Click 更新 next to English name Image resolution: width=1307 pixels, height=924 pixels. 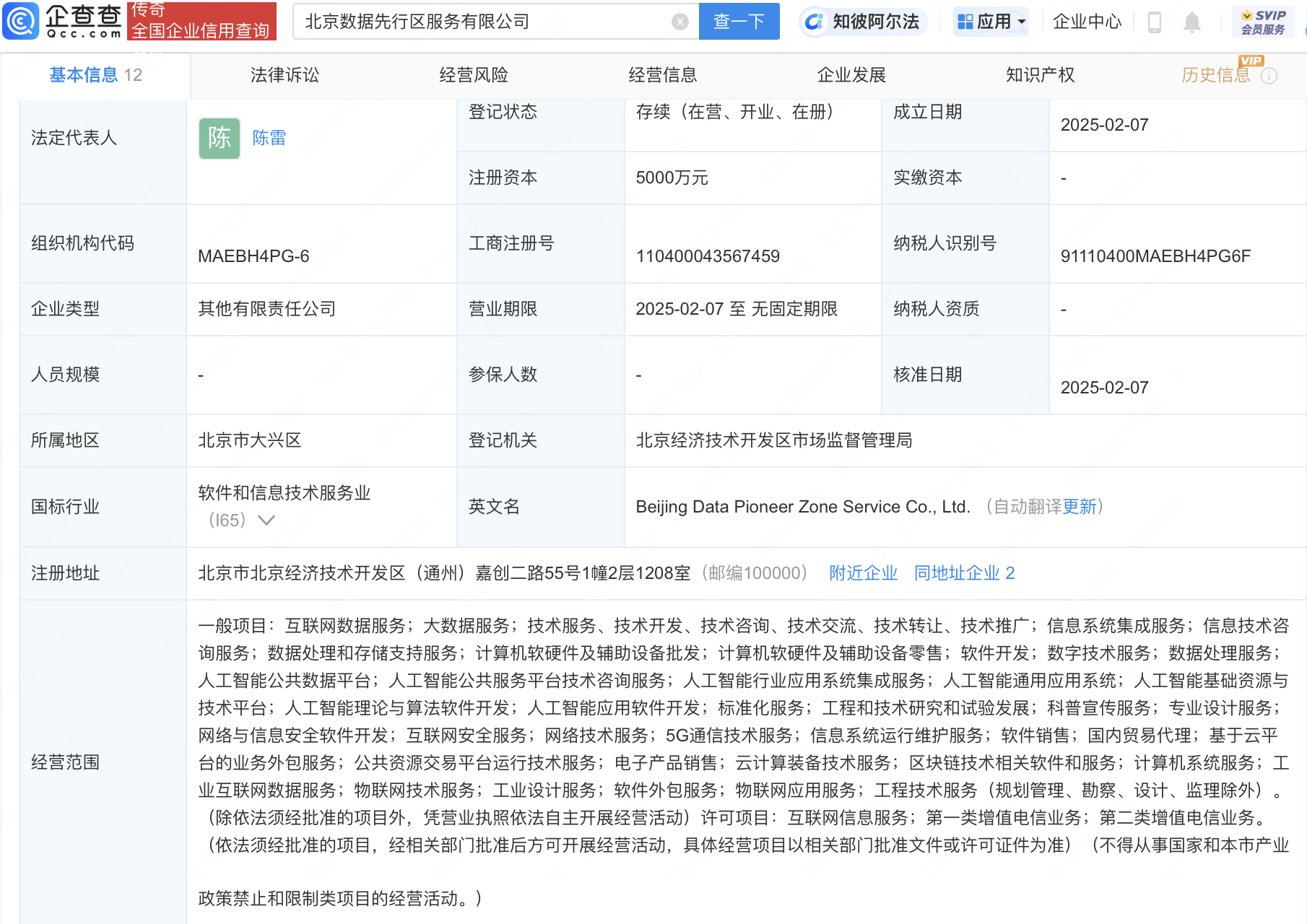(x=1080, y=507)
